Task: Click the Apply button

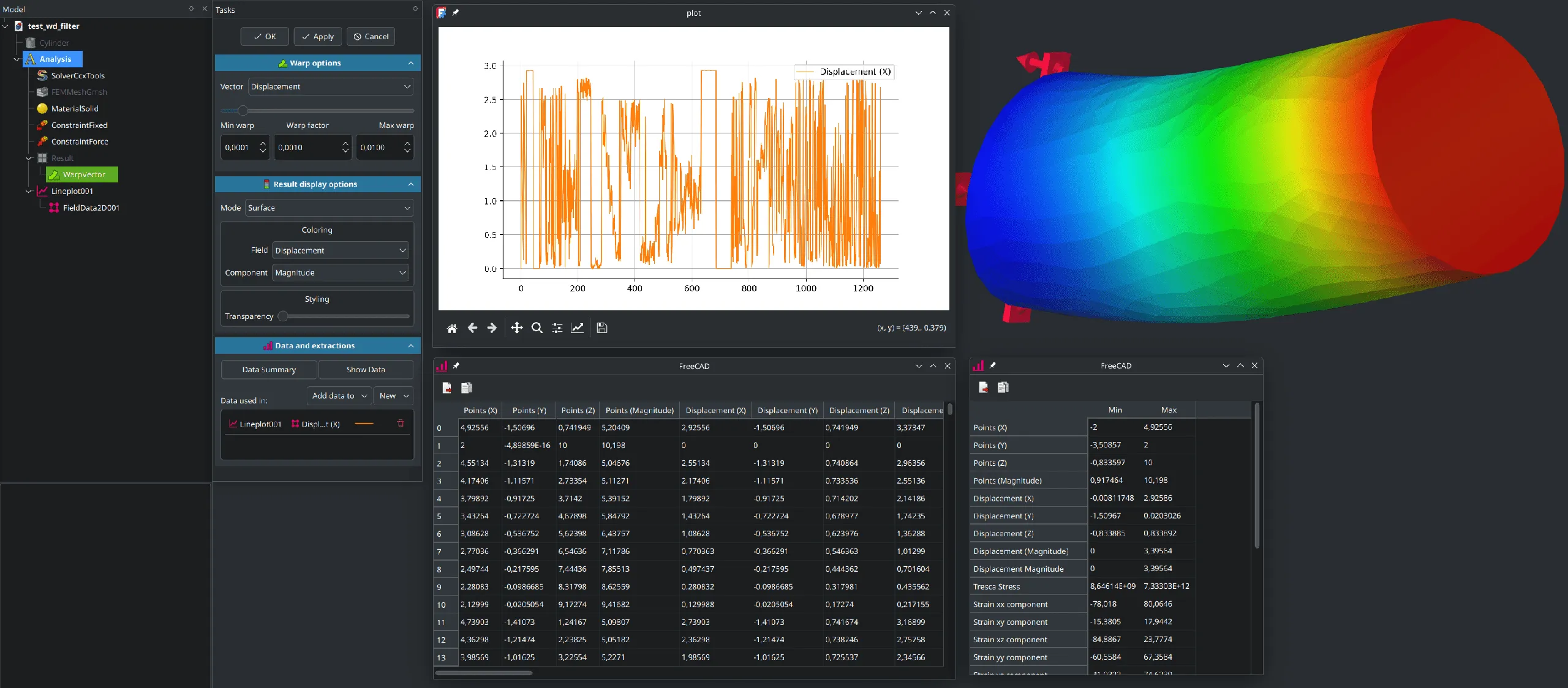Action: (317, 37)
